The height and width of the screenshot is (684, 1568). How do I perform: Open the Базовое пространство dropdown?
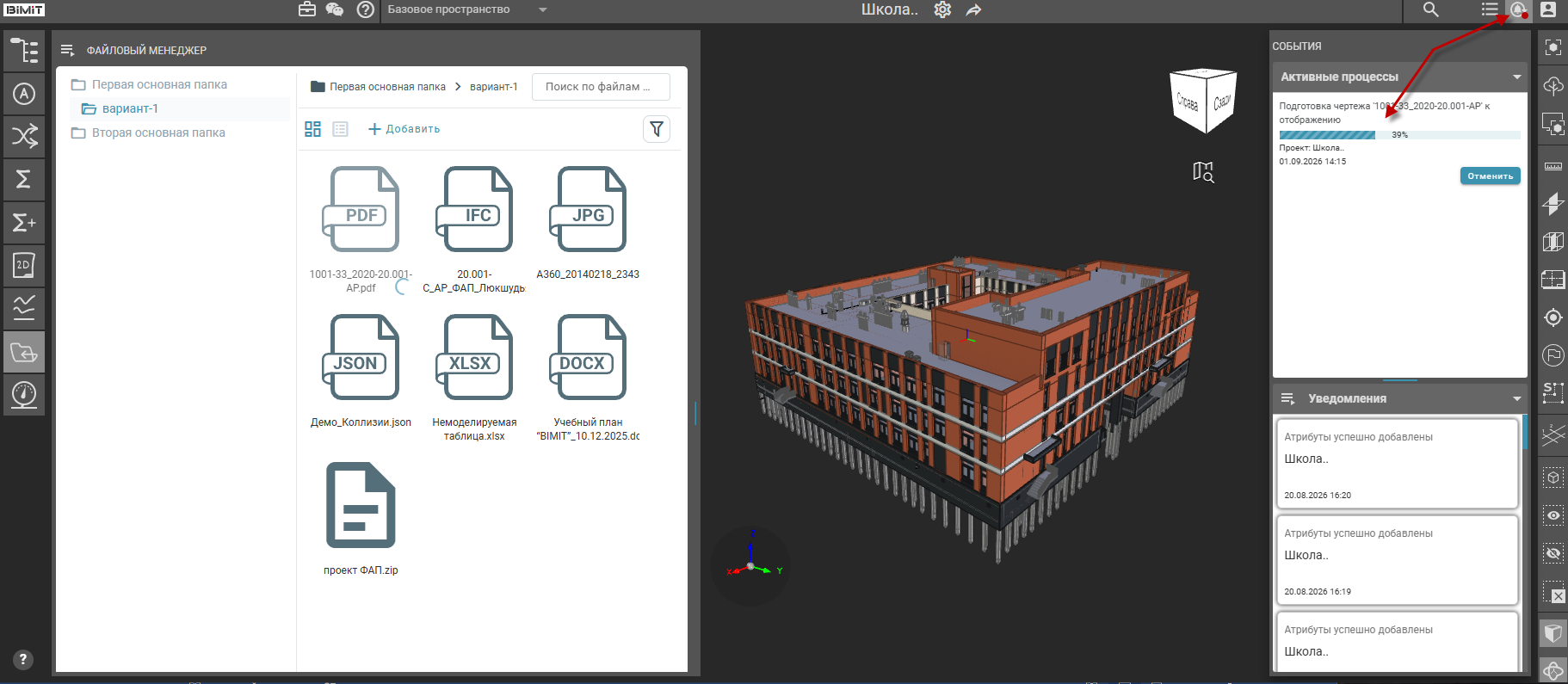(x=467, y=9)
